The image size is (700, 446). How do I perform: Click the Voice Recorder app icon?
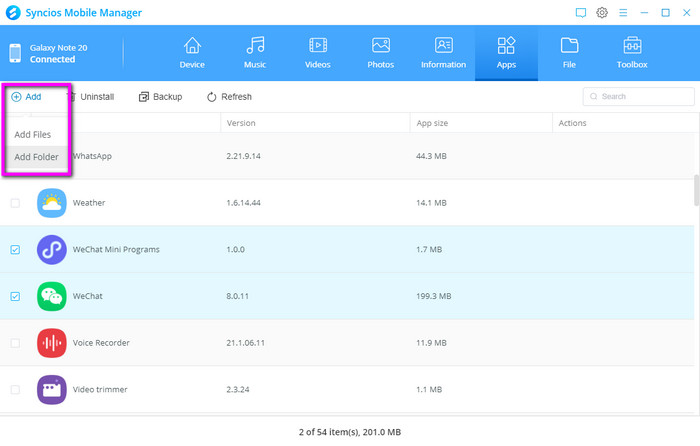[x=52, y=343]
